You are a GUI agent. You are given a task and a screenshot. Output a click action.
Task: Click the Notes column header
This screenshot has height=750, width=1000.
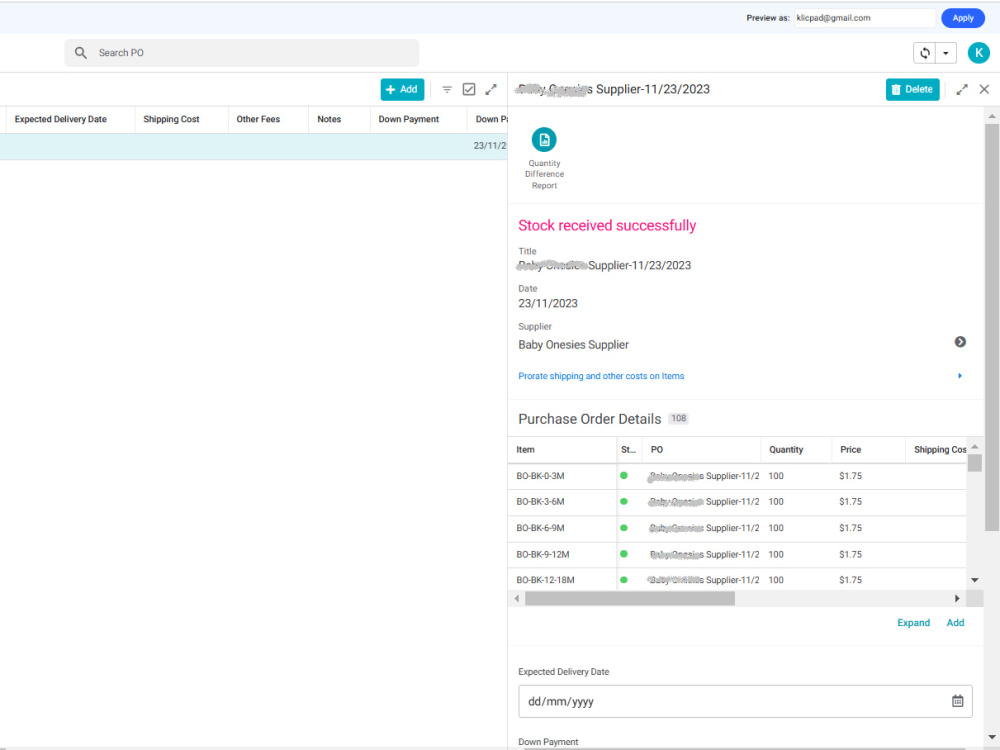[329, 119]
